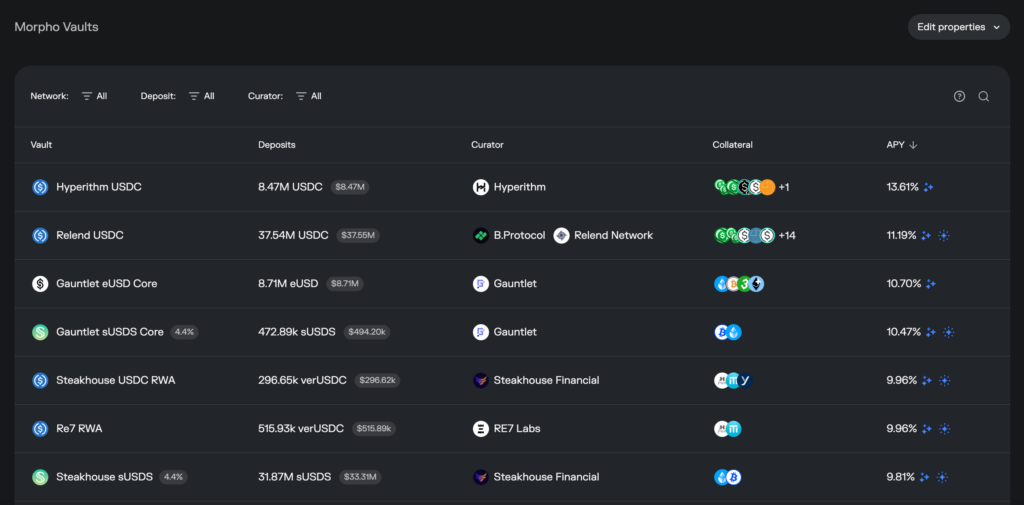Open the Relend USDC vault
Image resolution: width=1024 pixels, height=505 pixels.
tap(90, 235)
